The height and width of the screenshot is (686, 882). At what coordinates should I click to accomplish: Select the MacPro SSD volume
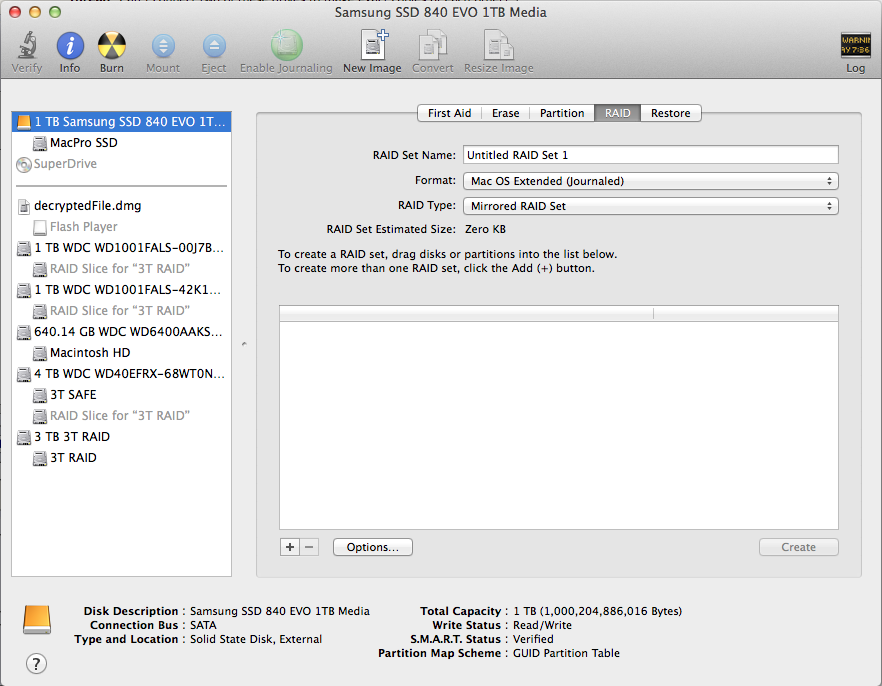(83, 143)
